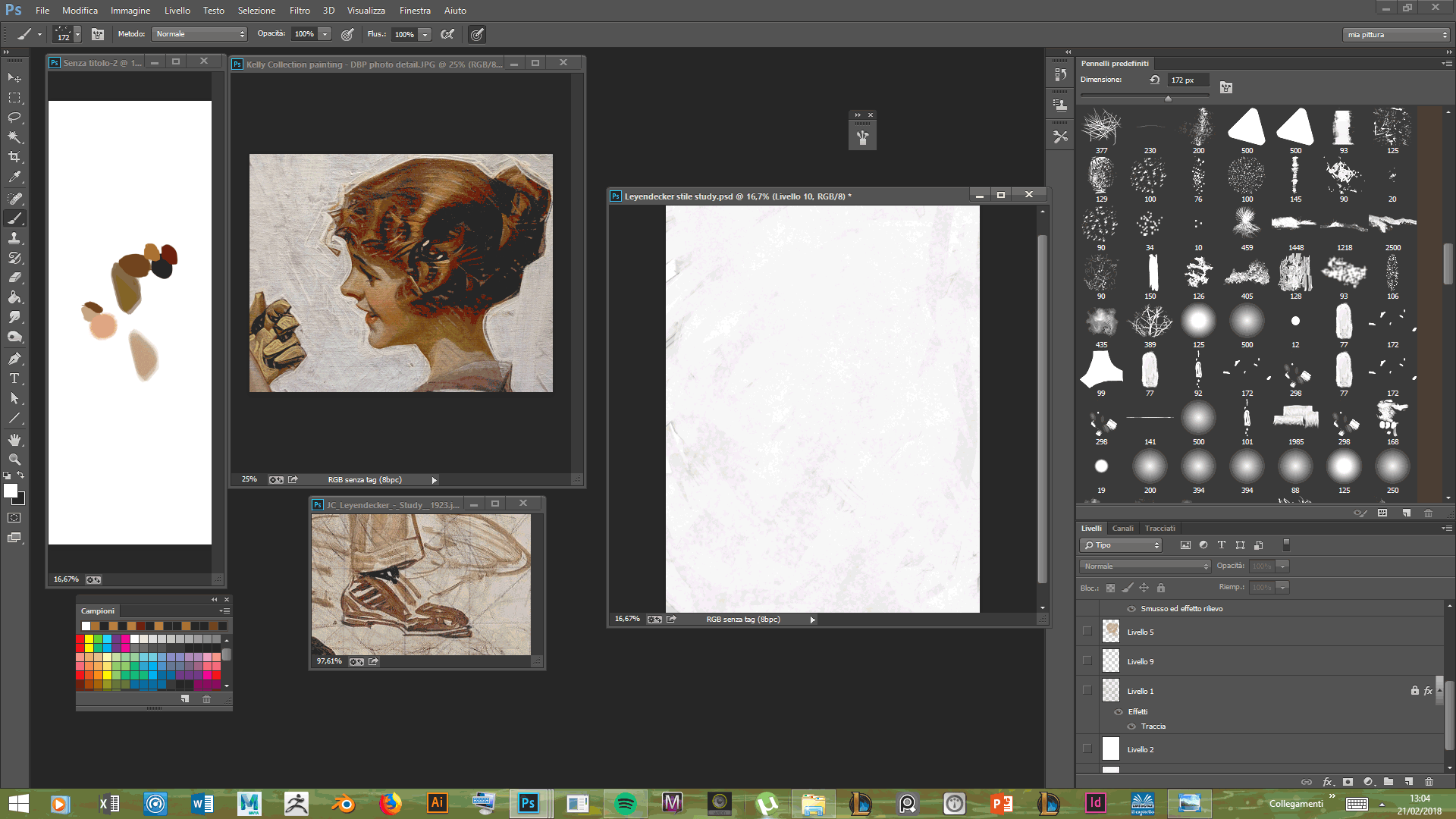Select the Livello 9 layer name
This screenshot has height=819, width=1456.
pyautogui.click(x=1140, y=661)
